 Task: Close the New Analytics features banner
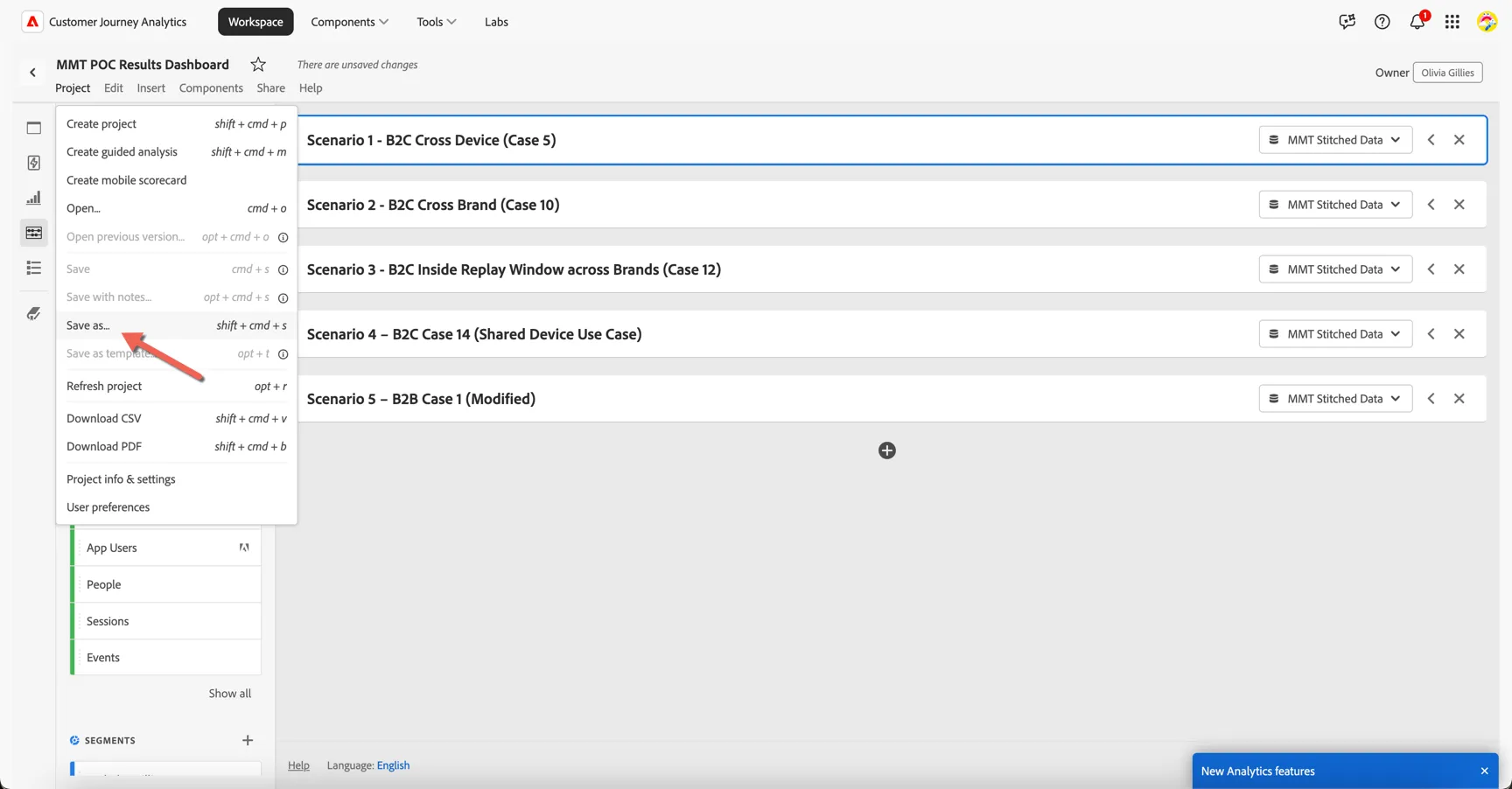1484,771
